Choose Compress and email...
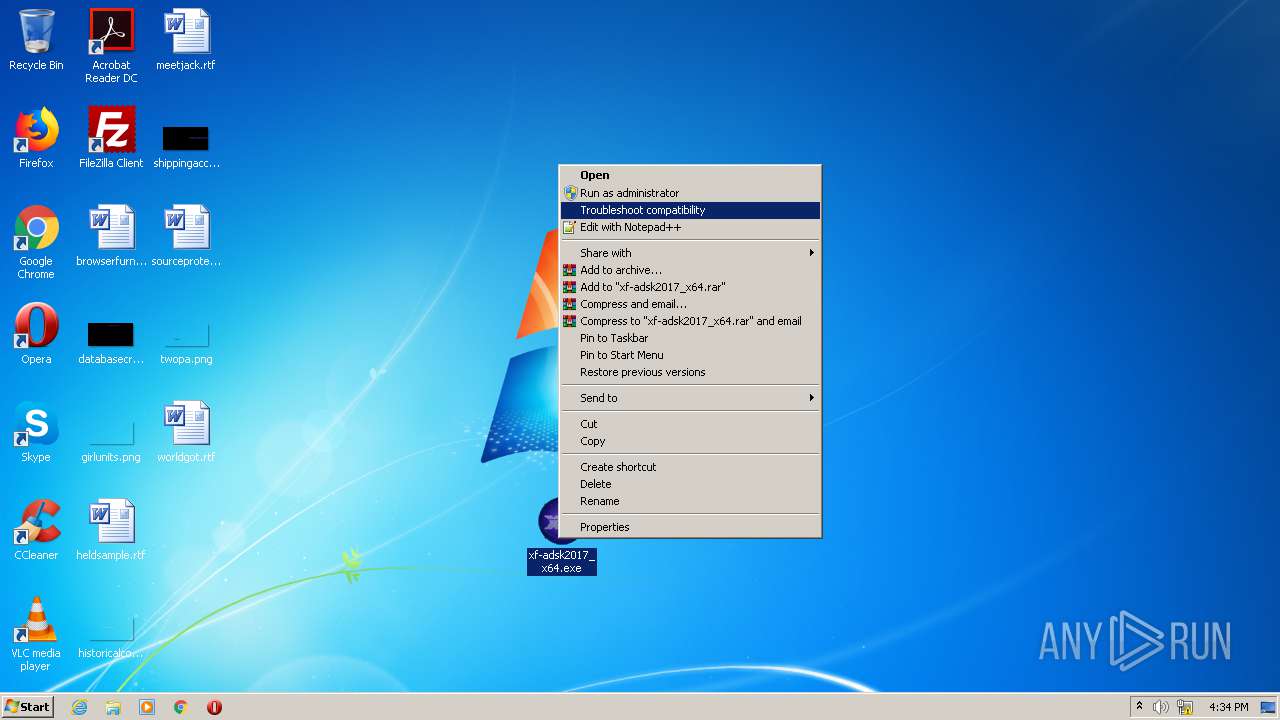 click(691, 304)
